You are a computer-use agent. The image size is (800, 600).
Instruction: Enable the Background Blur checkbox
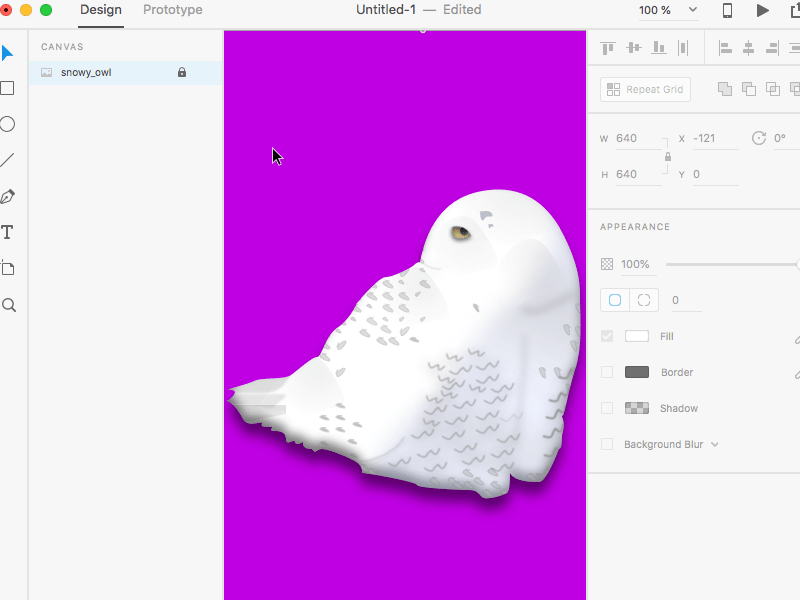pos(606,444)
